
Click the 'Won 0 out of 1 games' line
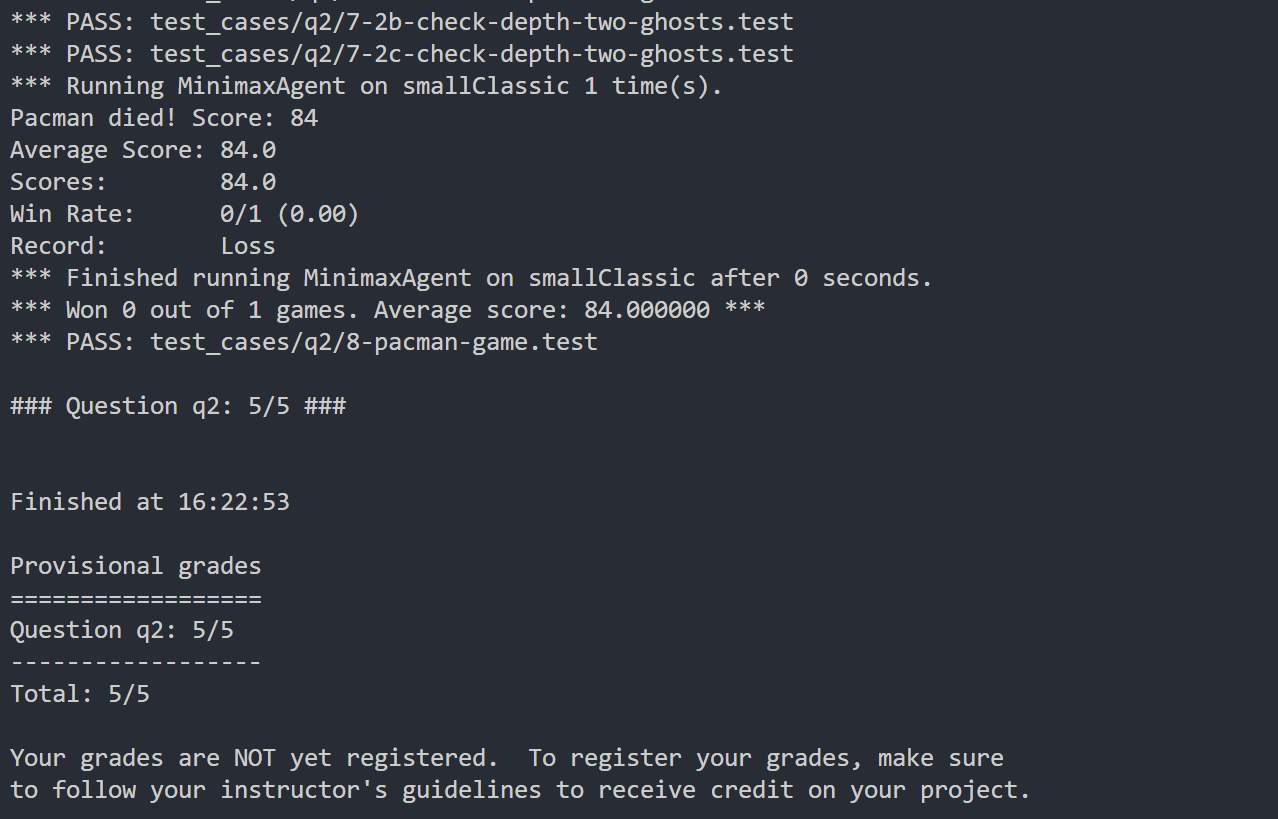click(x=388, y=309)
